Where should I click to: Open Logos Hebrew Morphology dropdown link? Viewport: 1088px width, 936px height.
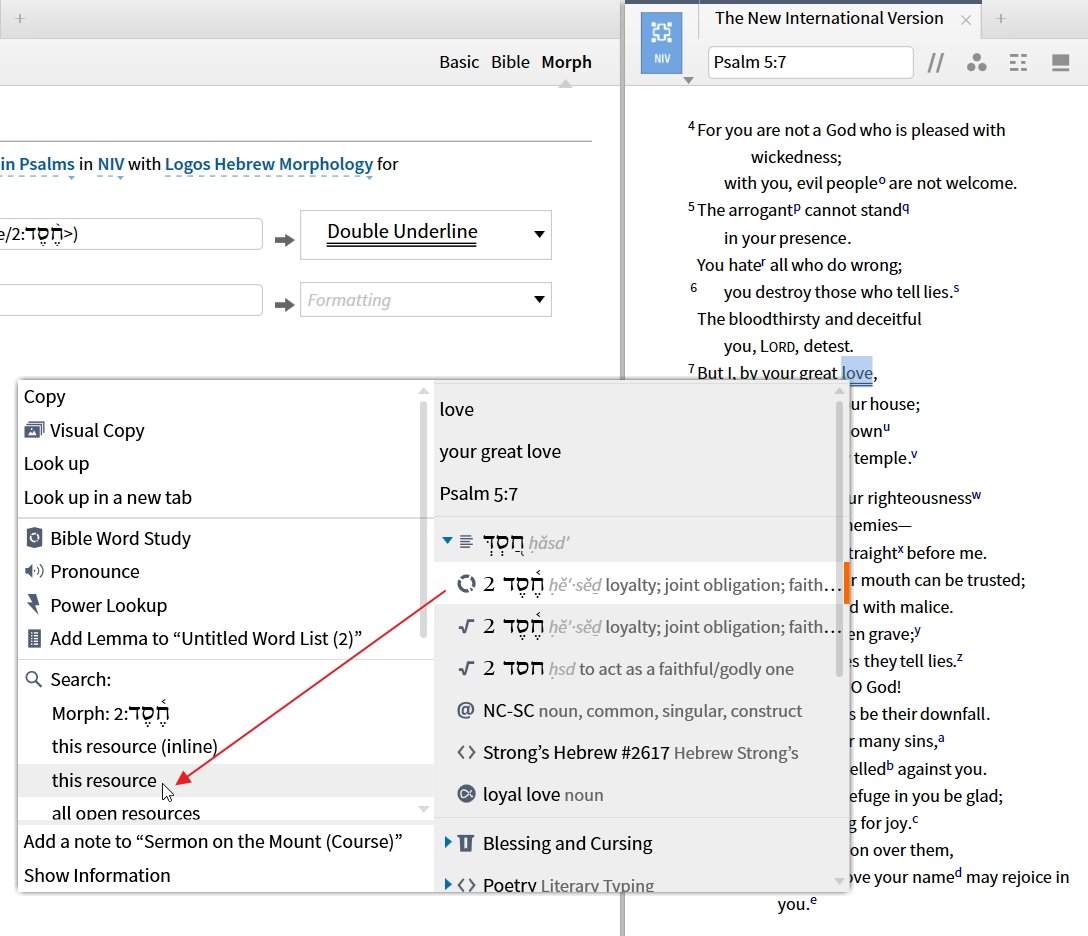[269, 164]
